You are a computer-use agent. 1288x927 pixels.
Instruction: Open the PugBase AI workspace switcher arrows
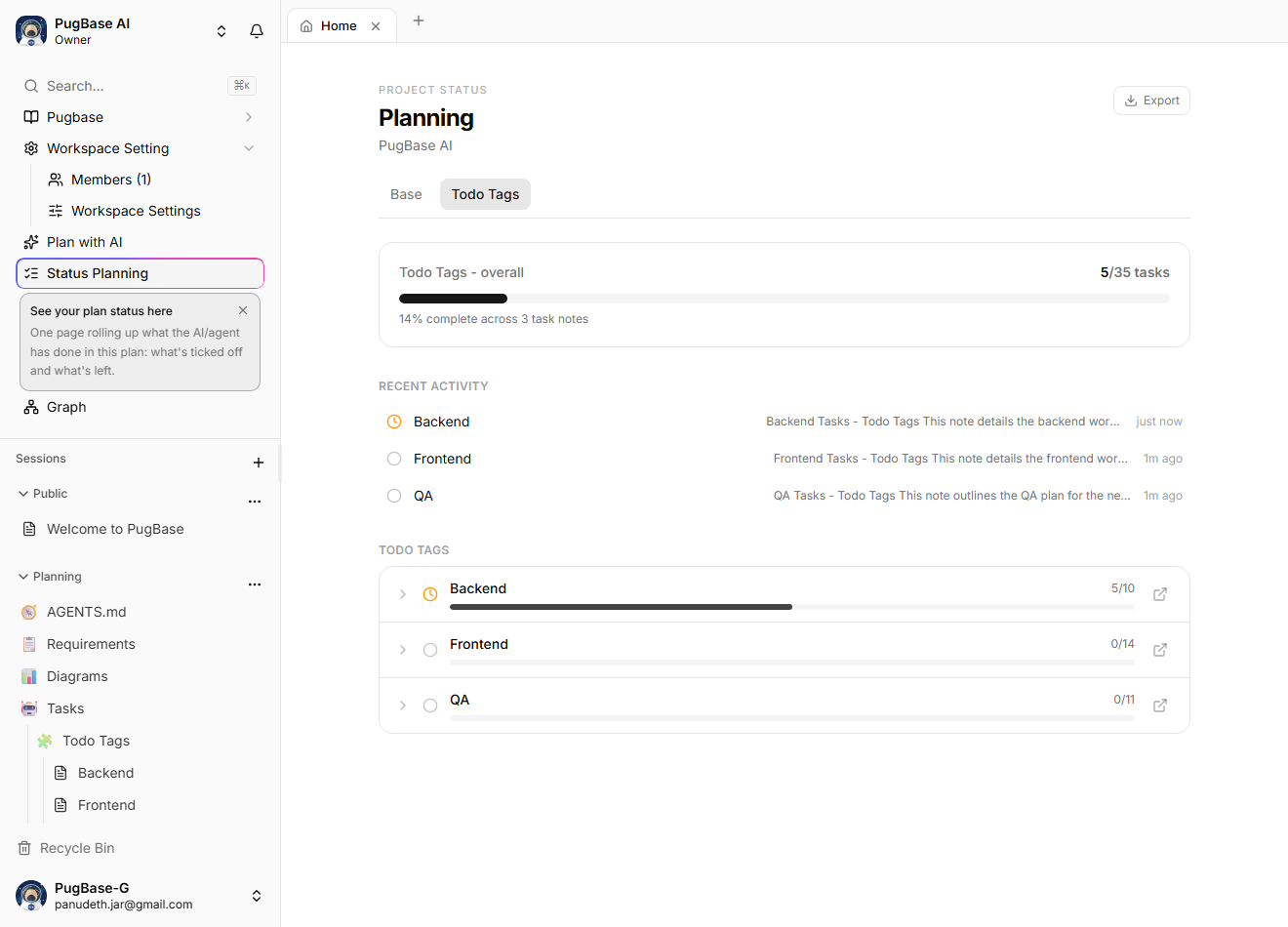coord(221,31)
